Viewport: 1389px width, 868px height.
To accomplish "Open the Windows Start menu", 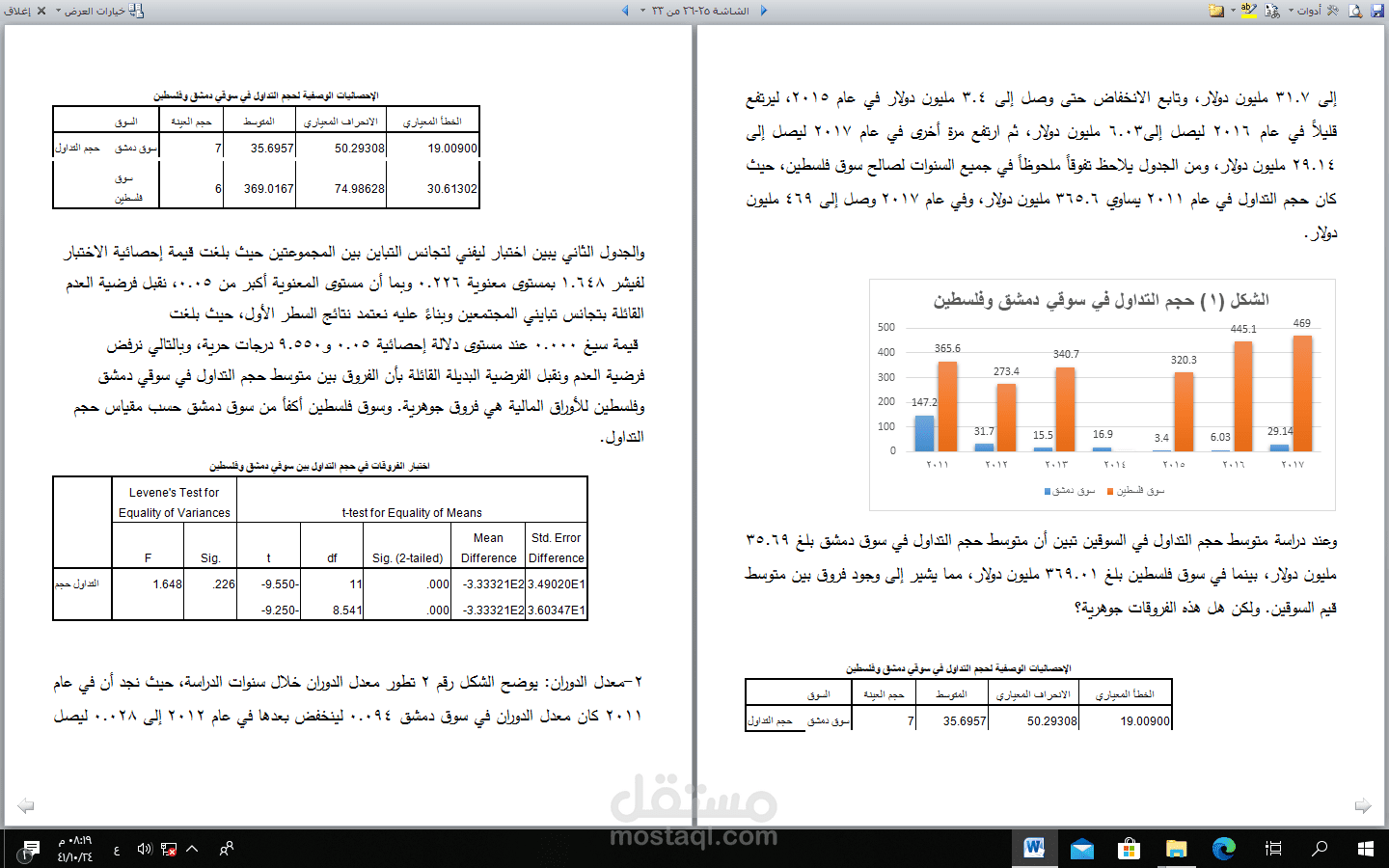I will [1366, 849].
